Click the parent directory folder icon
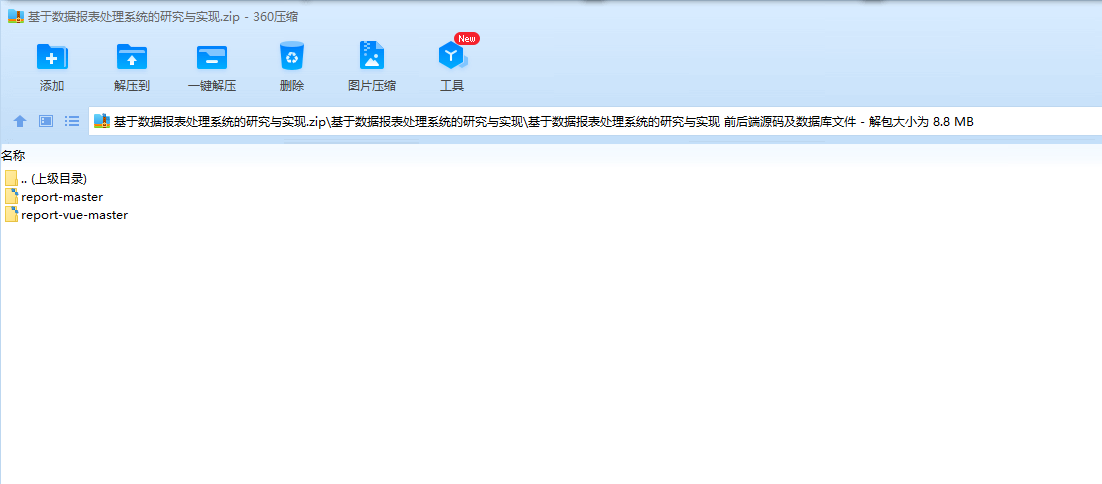The image size is (1102, 484). tap(11, 178)
